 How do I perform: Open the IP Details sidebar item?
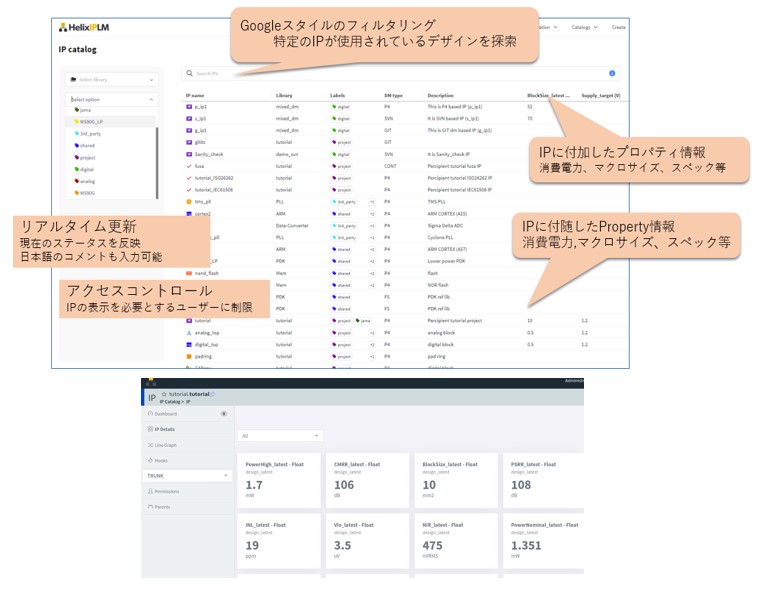tap(187, 429)
